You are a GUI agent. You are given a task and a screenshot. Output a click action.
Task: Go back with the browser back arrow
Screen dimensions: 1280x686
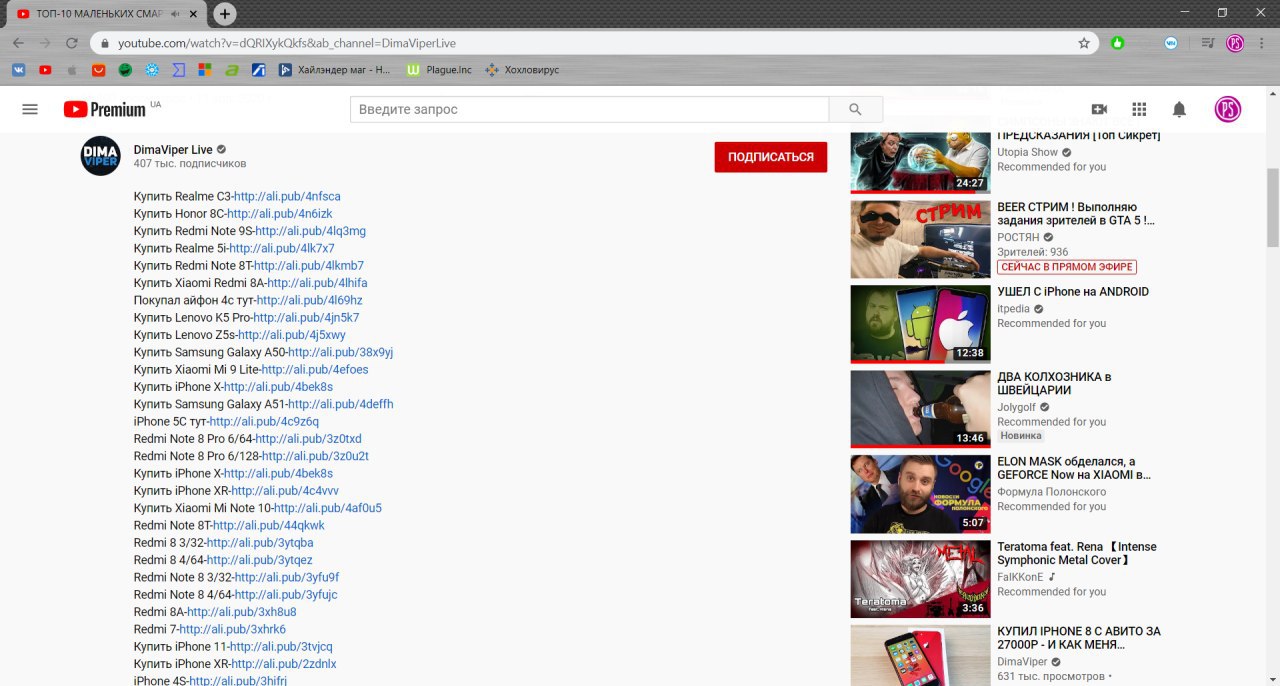pos(18,43)
